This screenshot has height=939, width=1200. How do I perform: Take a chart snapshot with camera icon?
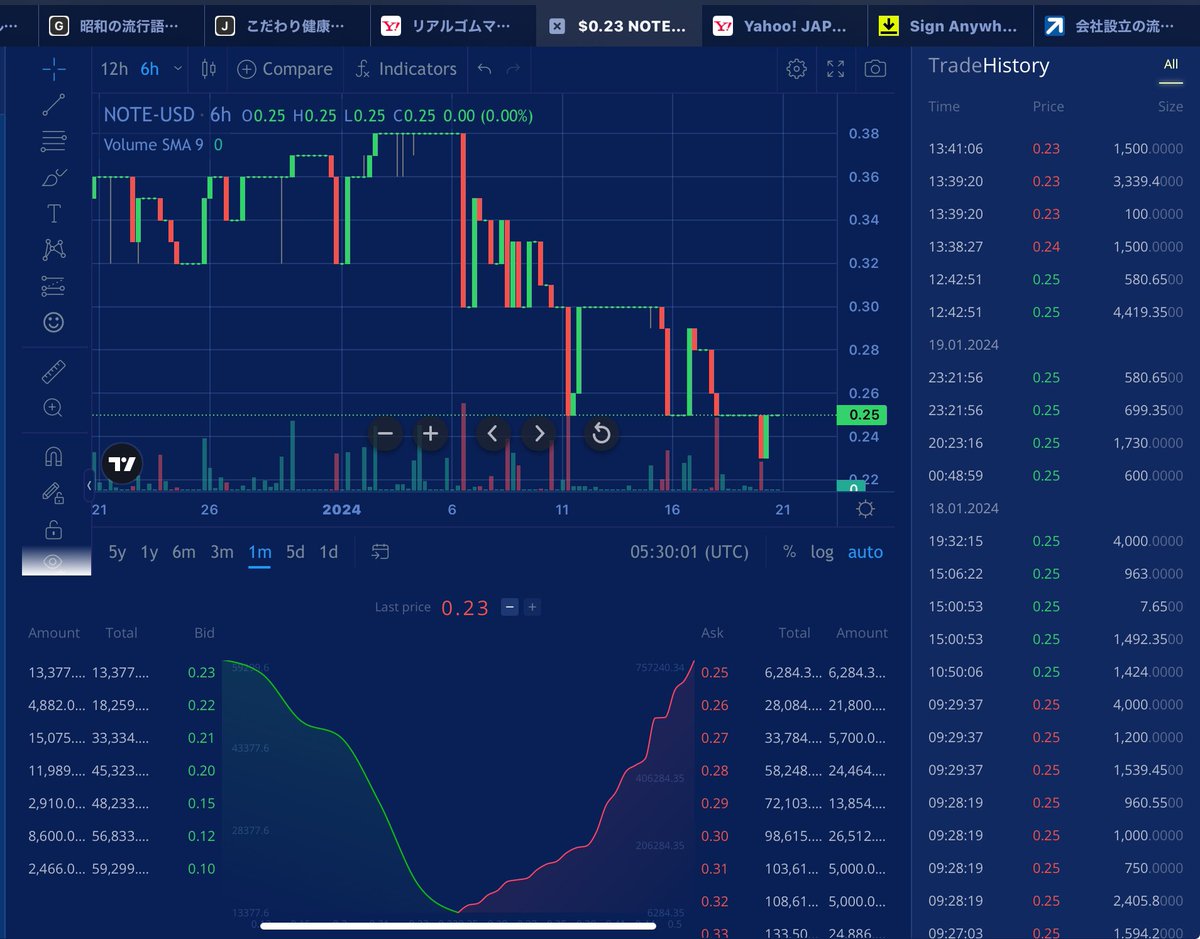875,69
